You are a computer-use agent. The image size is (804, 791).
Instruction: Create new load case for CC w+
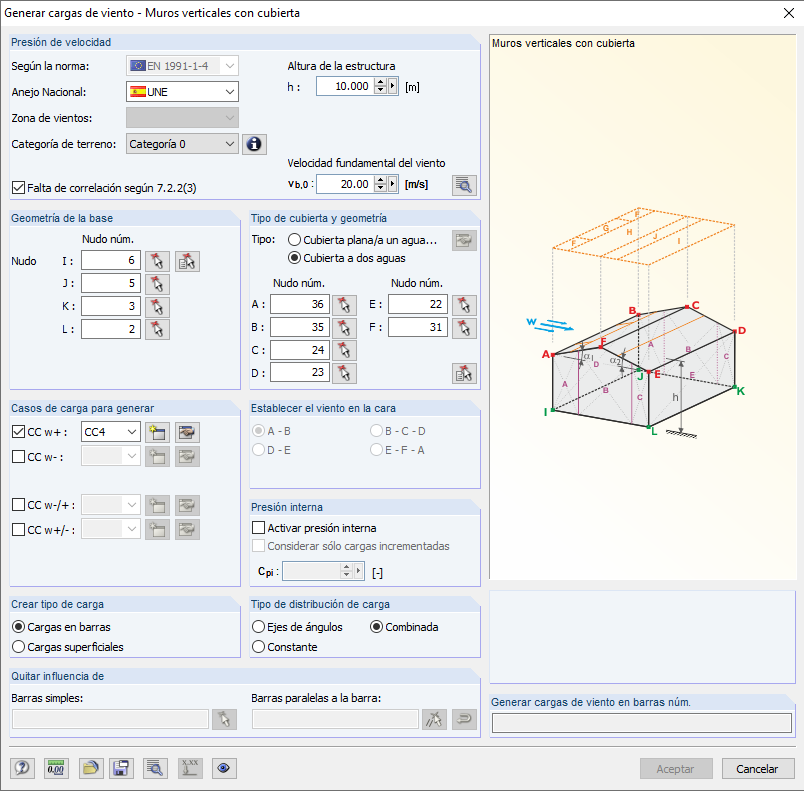pyautogui.click(x=157, y=433)
